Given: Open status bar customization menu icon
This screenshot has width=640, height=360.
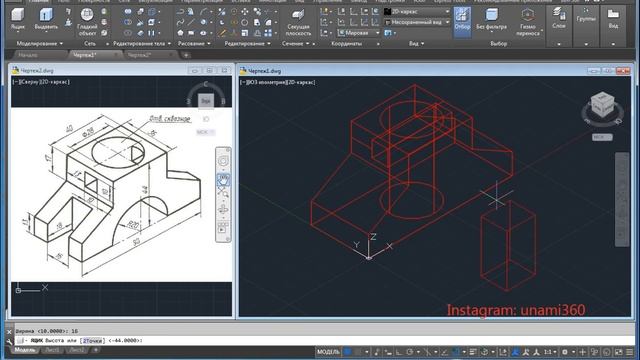Looking at the screenshot, I should pos(630,352).
